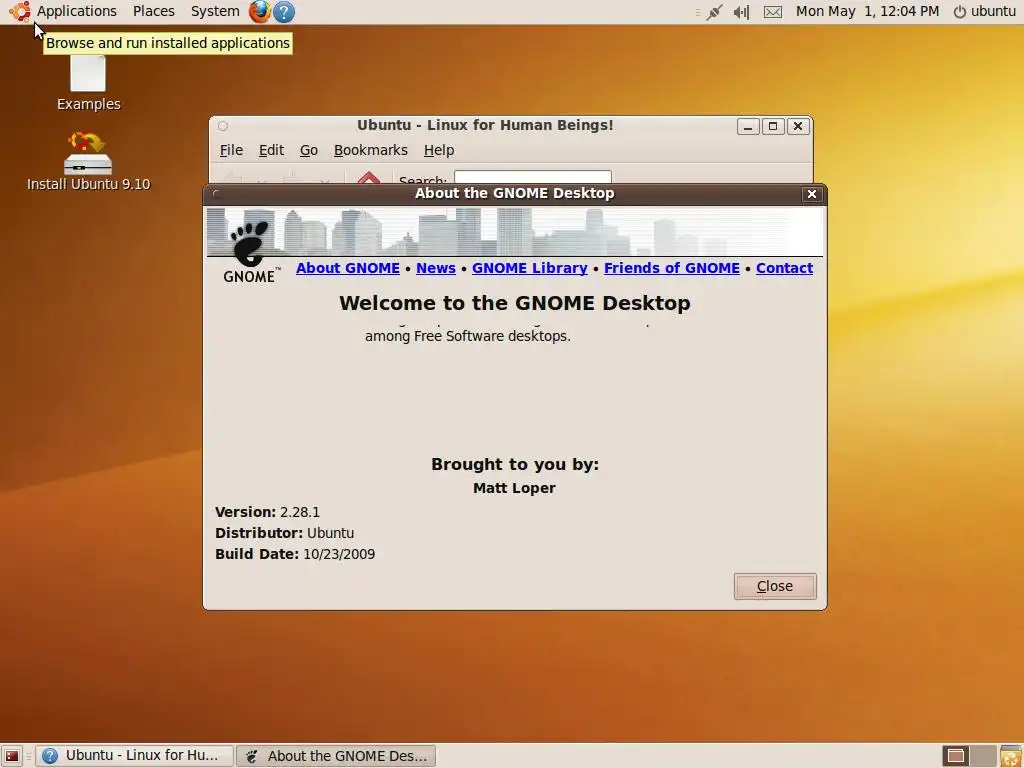Screen dimensions: 1024x768
Task: Switch to About the GNOME Desktop taskbar entry
Action: [x=336, y=756]
